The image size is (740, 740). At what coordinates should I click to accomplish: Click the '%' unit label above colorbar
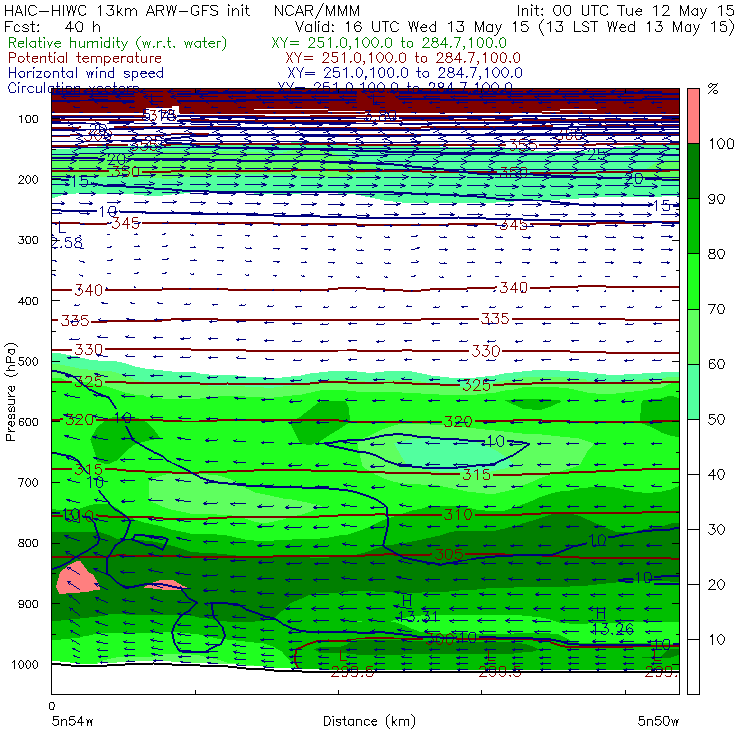[x=713, y=89]
